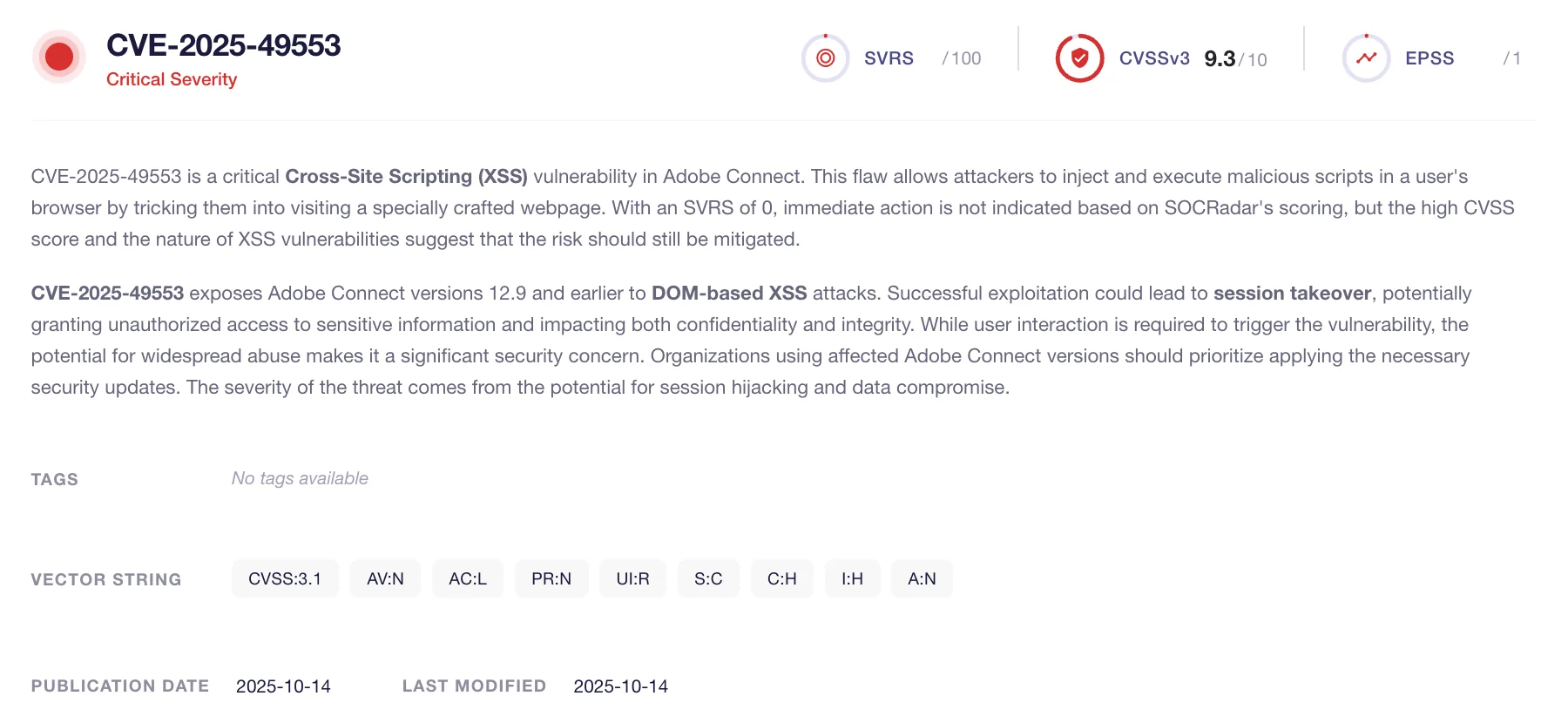Click the EPSS trend chart icon

1366,58
